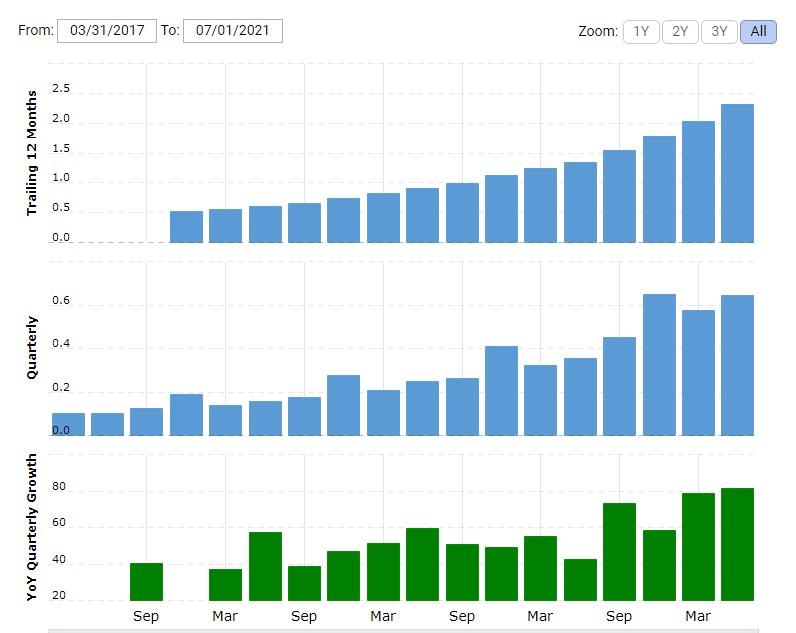This screenshot has height=633, width=796.
Task: Click the last Quarterly chart bar
Action: point(737,365)
